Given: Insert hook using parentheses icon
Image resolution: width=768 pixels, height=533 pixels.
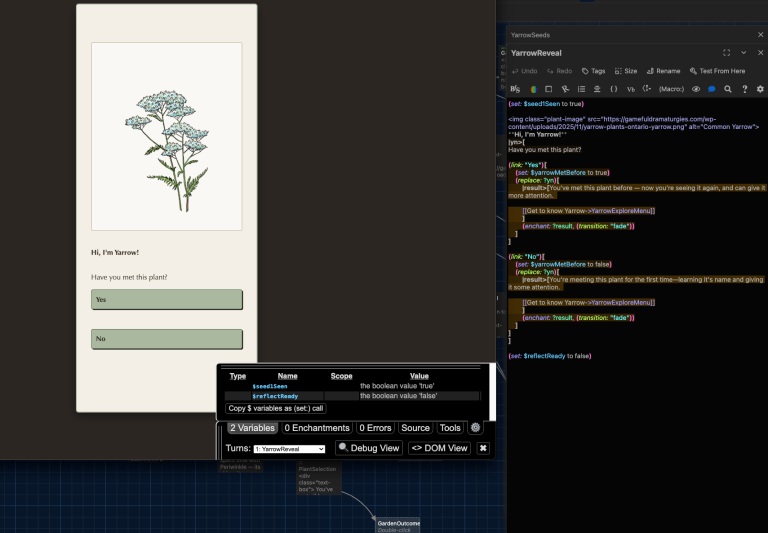Looking at the screenshot, I should click(x=614, y=89).
